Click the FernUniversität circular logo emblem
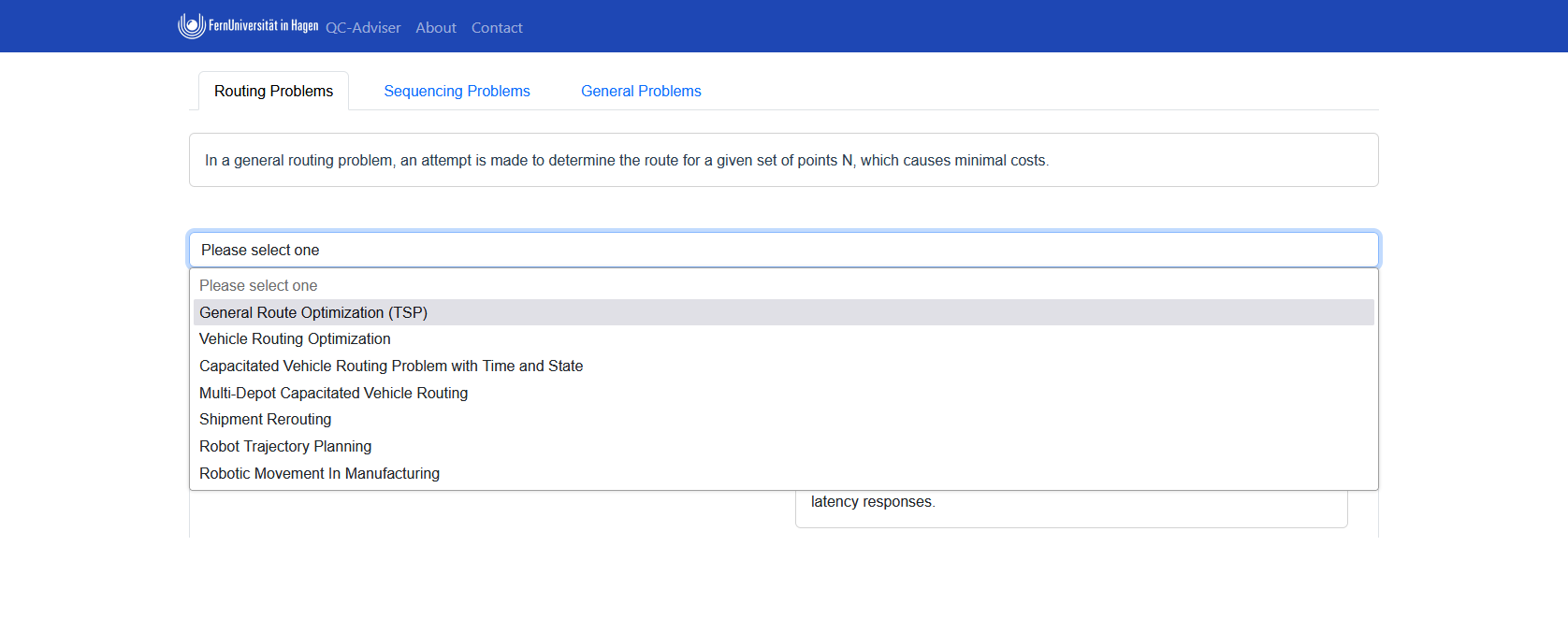This screenshot has width=1568, height=618. [x=192, y=26]
